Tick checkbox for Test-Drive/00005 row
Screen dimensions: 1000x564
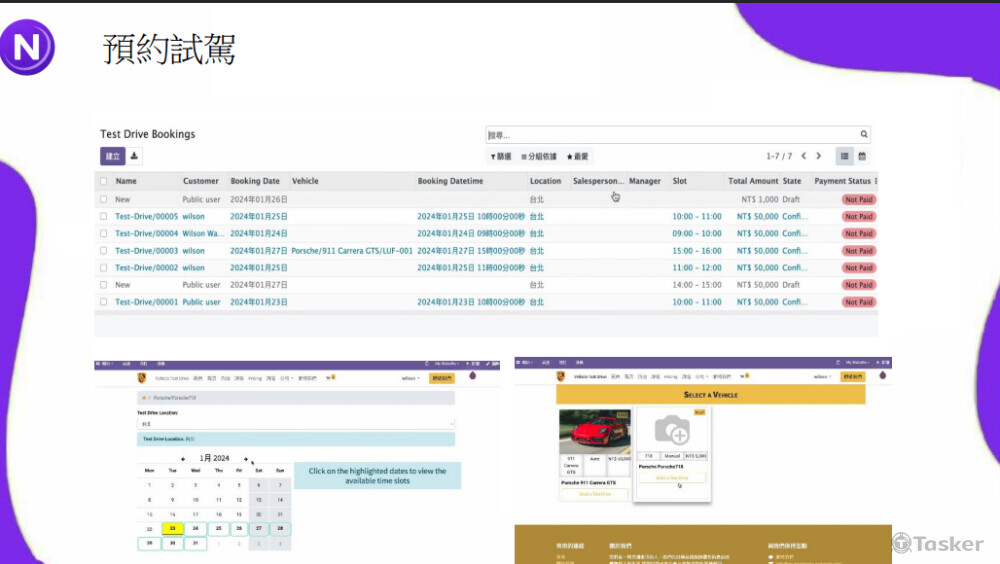(x=103, y=217)
